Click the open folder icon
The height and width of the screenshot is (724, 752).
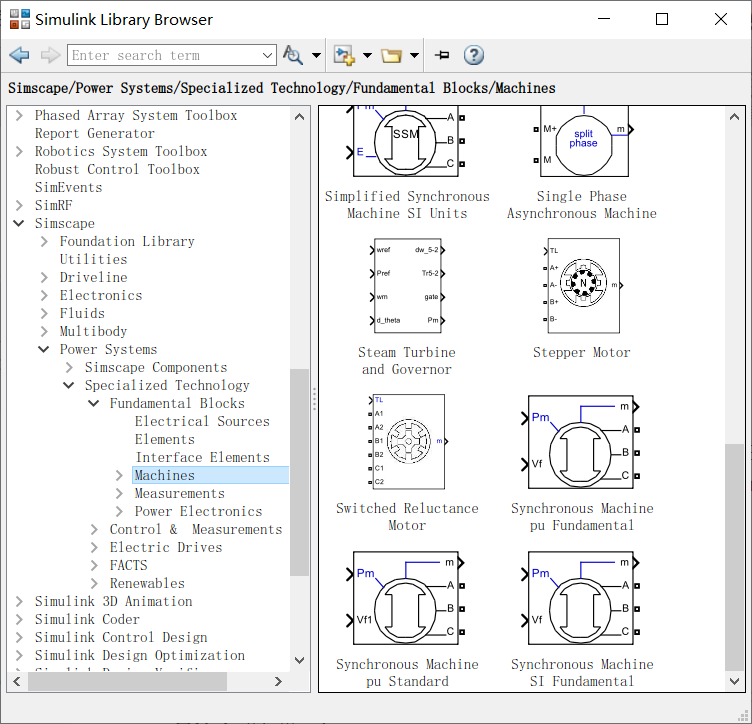click(x=391, y=55)
